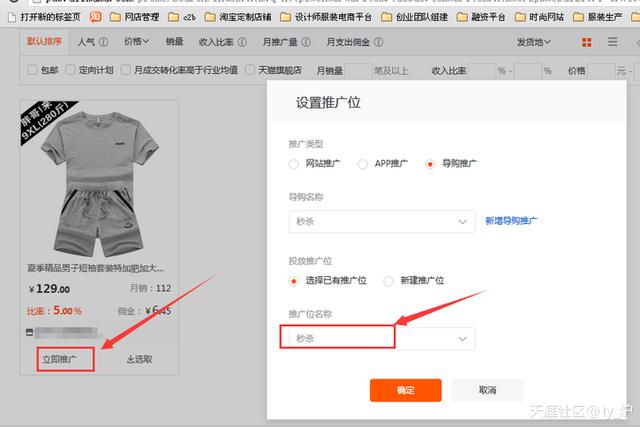640x427 pixels.
Task: Click info icon next to 月支出佣金
Action: (x=378, y=42)
